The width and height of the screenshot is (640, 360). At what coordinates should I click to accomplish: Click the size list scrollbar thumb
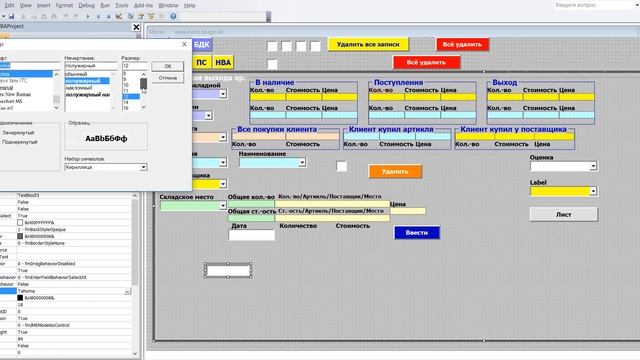click(x=143, y=83)
